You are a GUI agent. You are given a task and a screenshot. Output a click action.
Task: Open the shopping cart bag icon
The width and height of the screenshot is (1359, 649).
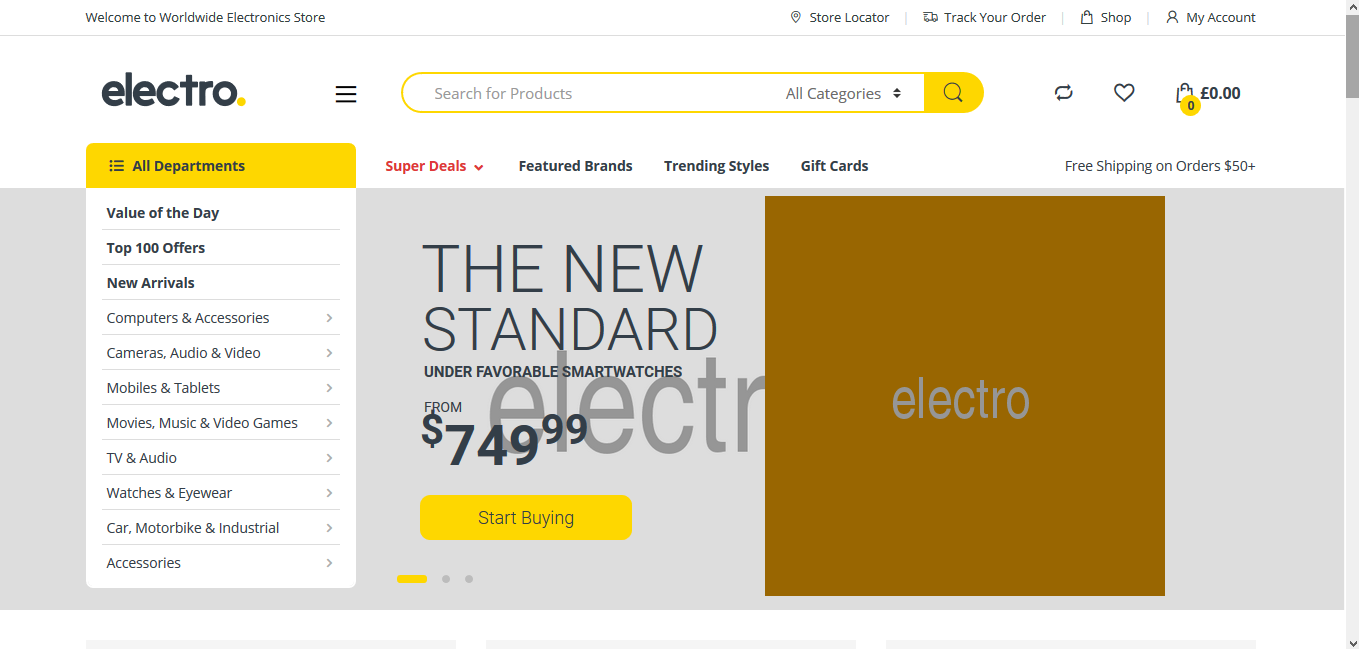(1185, 94)
